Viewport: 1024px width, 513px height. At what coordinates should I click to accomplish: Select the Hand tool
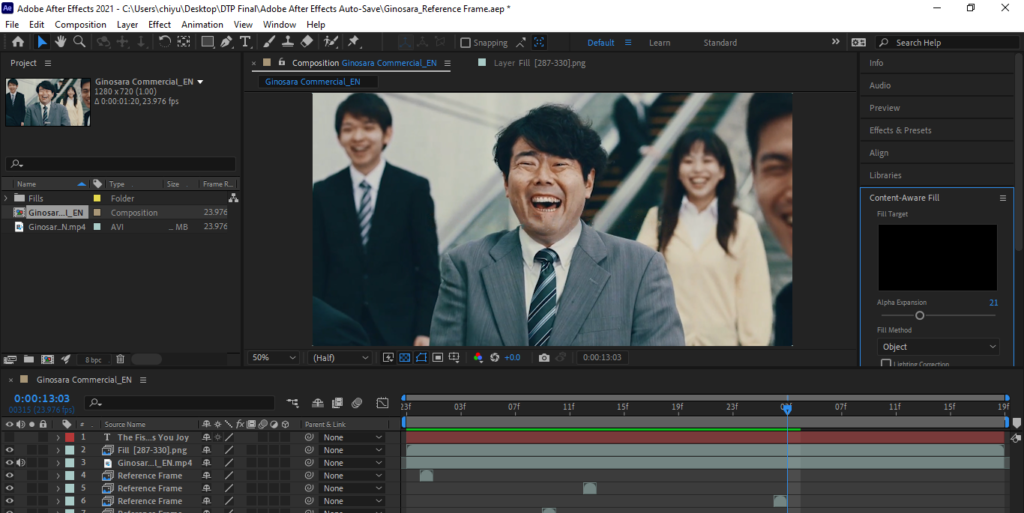[60, 42]
